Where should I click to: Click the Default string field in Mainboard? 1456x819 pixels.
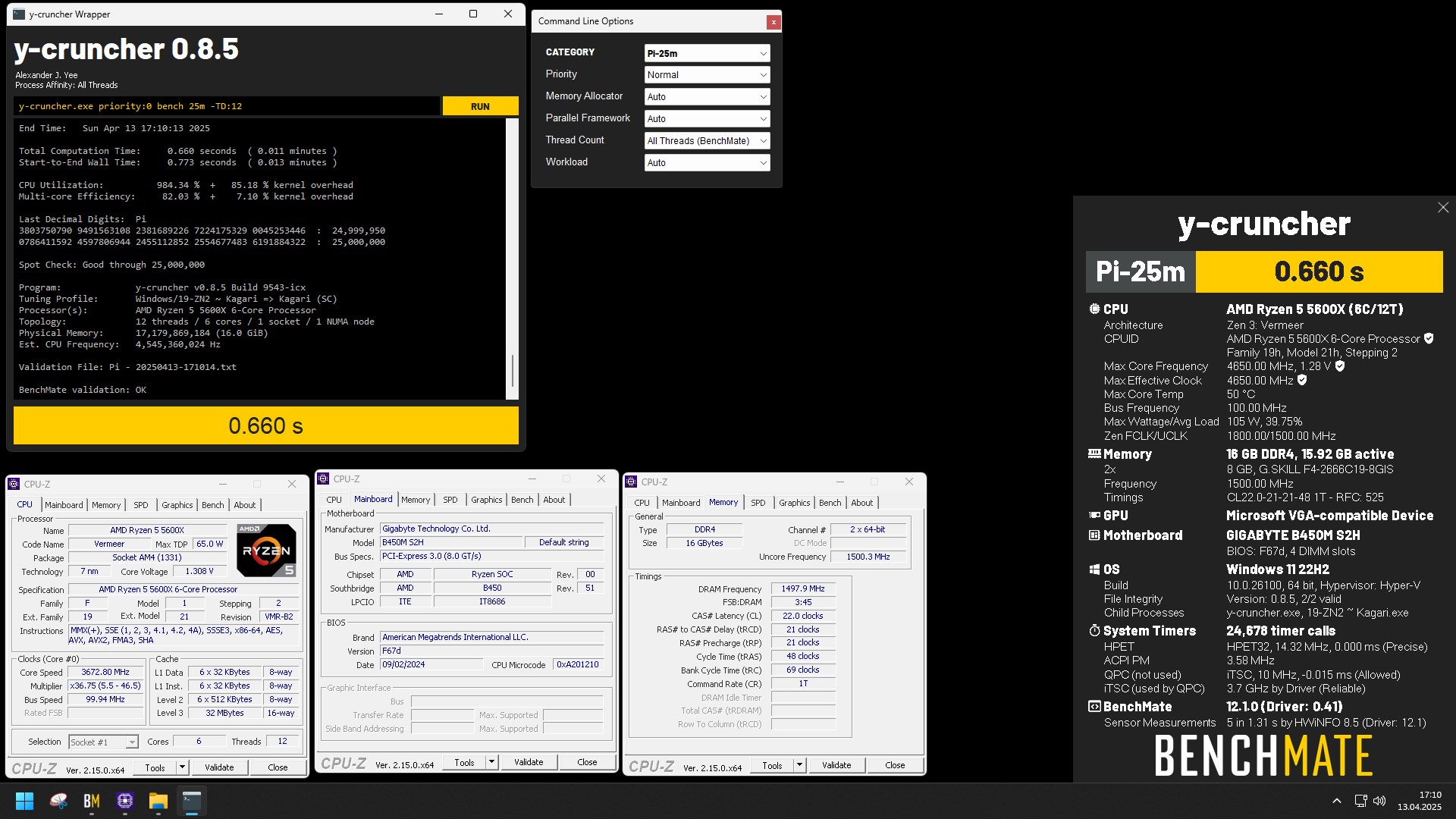pyautogui.click(x=563, y=542)
